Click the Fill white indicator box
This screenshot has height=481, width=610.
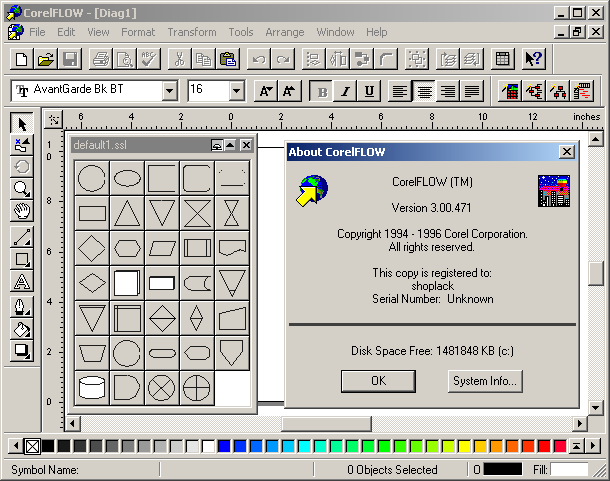point(569,469)
